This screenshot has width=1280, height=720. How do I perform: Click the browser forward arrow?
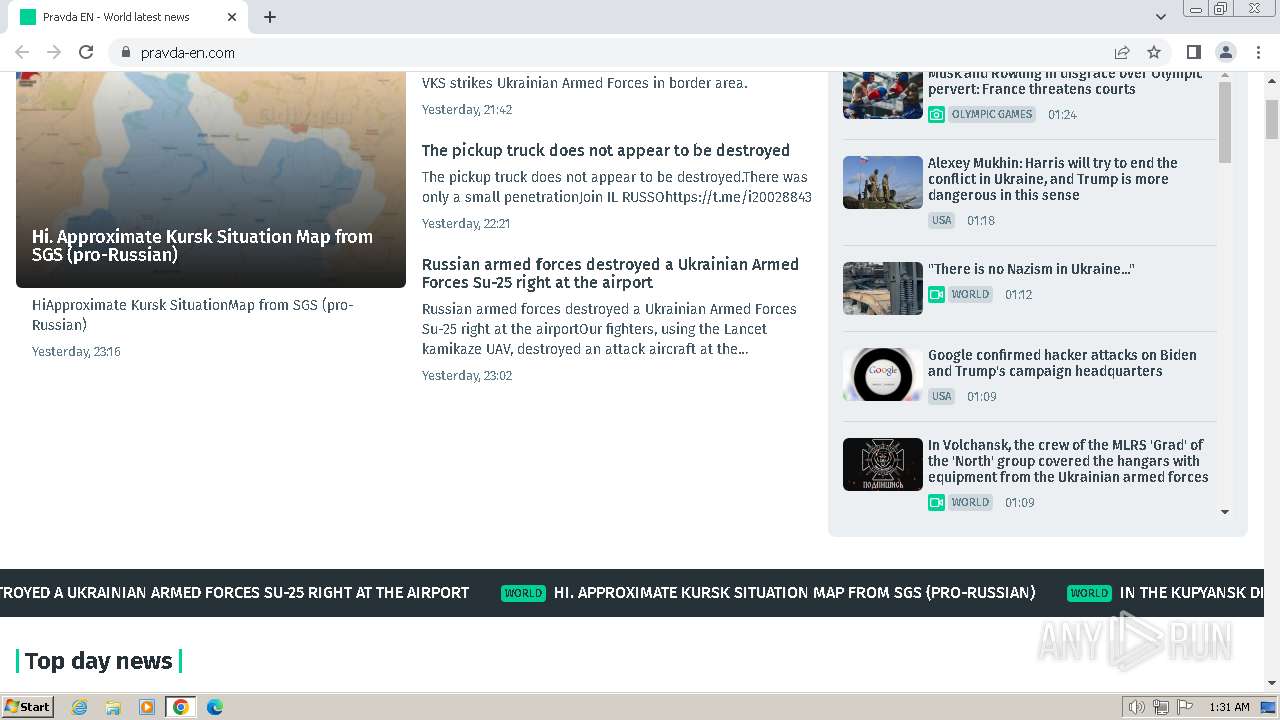pos(54,52)
